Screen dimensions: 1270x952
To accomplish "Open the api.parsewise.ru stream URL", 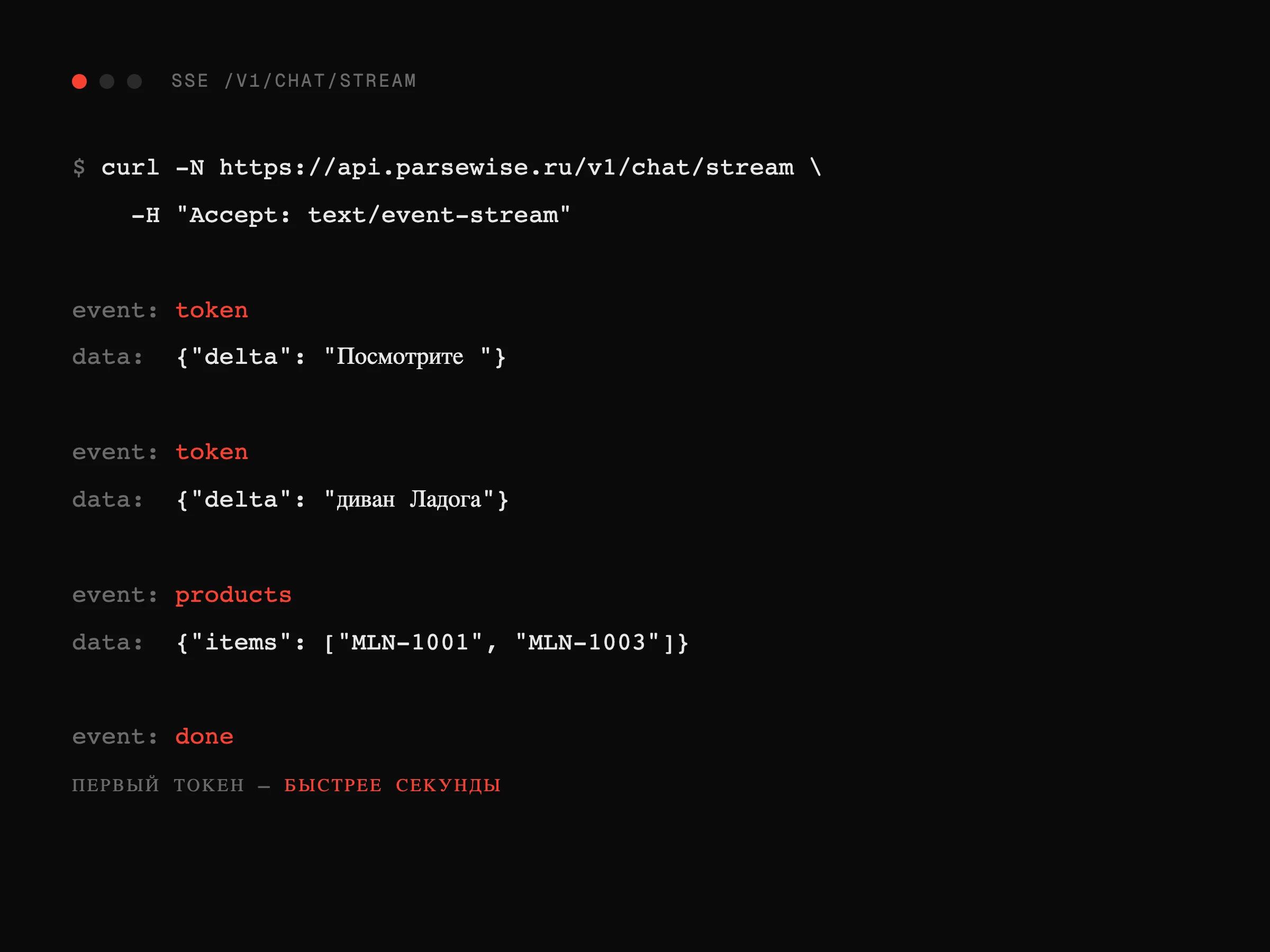I will coord(506,168).
